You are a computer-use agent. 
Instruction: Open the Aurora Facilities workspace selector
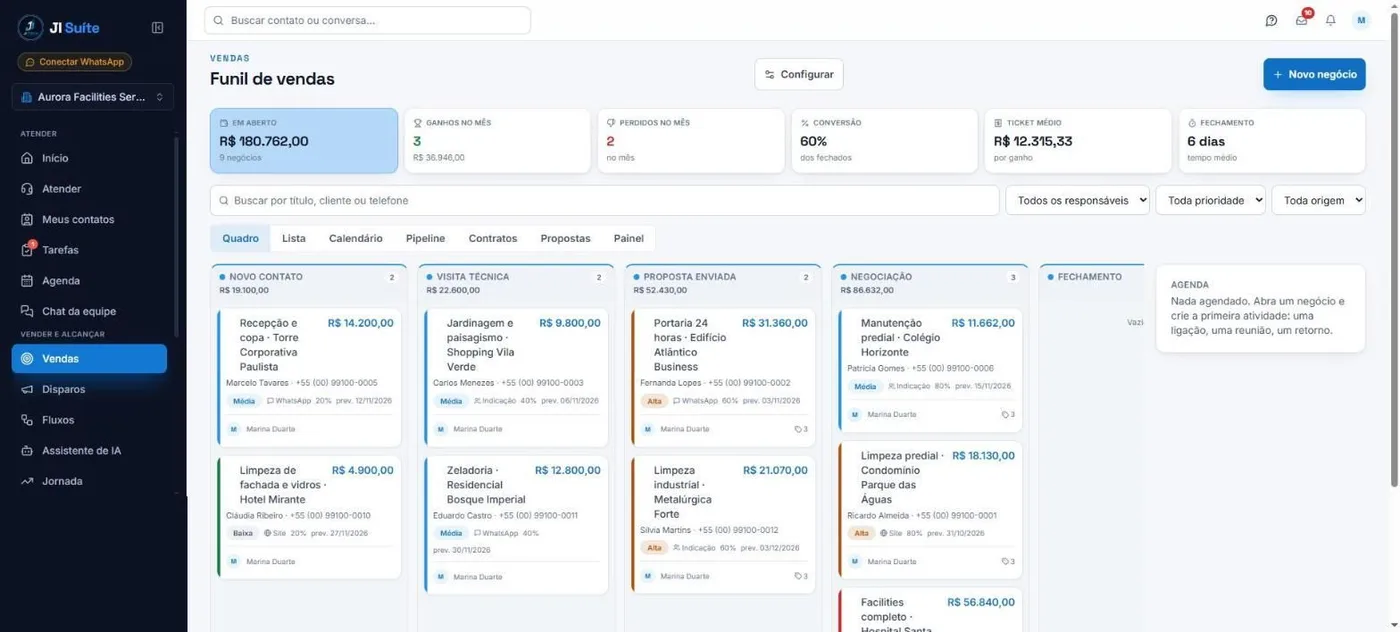pos(93,97)
